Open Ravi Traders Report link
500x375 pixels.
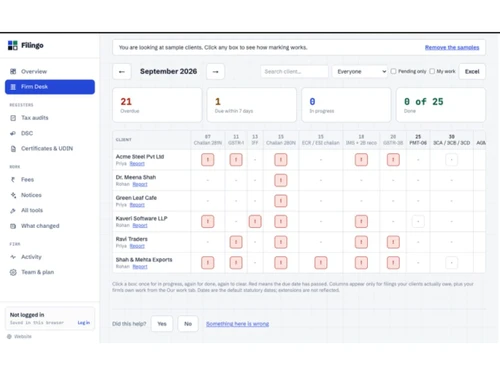[137, 246]
